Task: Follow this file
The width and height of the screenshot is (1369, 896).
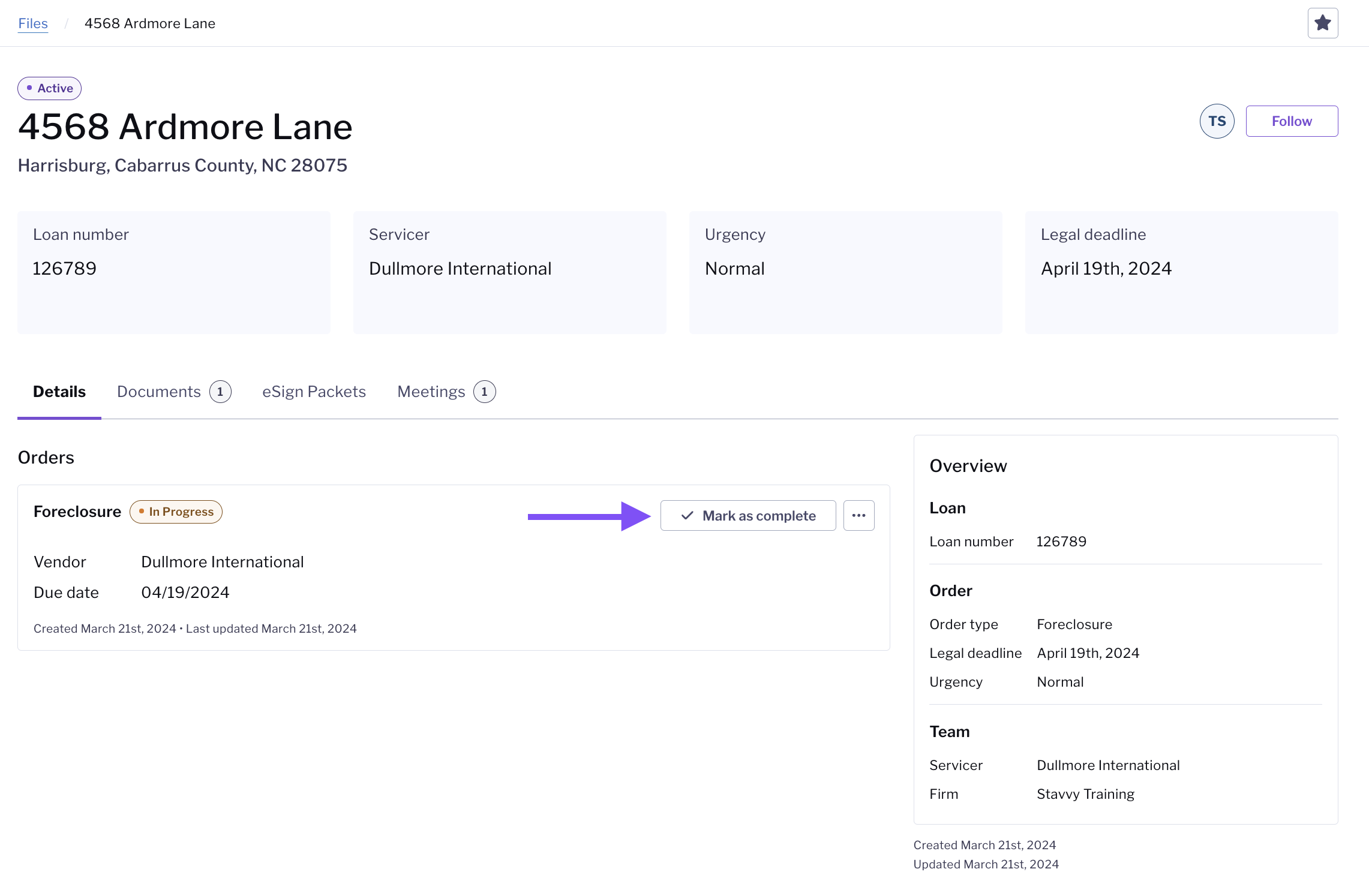Action: pos(1291,121)
